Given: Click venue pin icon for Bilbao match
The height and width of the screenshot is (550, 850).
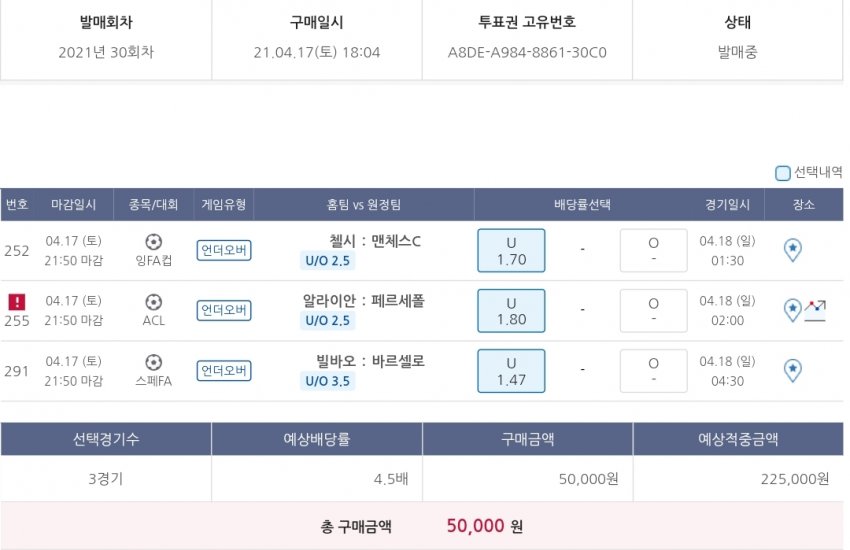Looking at the screenshot, I should [792, 371].
